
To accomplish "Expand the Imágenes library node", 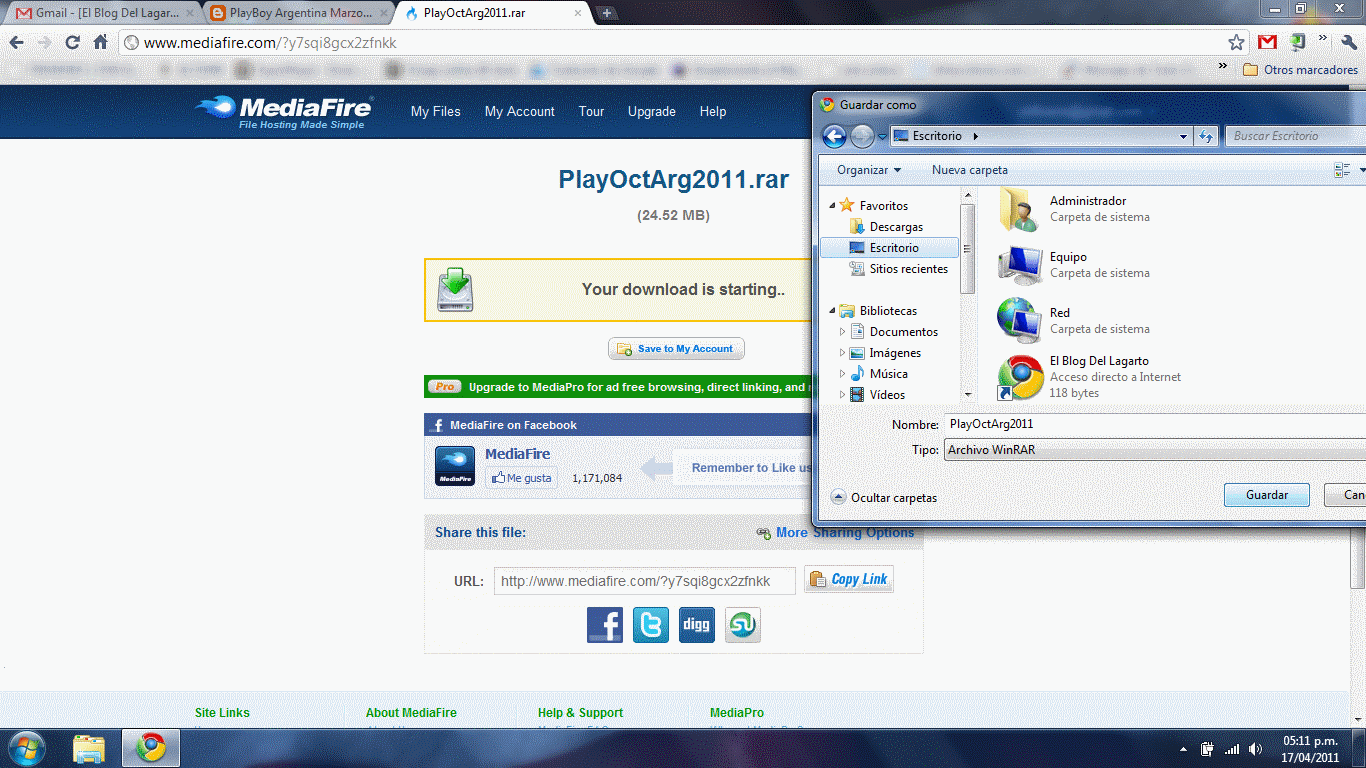I will click(x=842, y=353).
